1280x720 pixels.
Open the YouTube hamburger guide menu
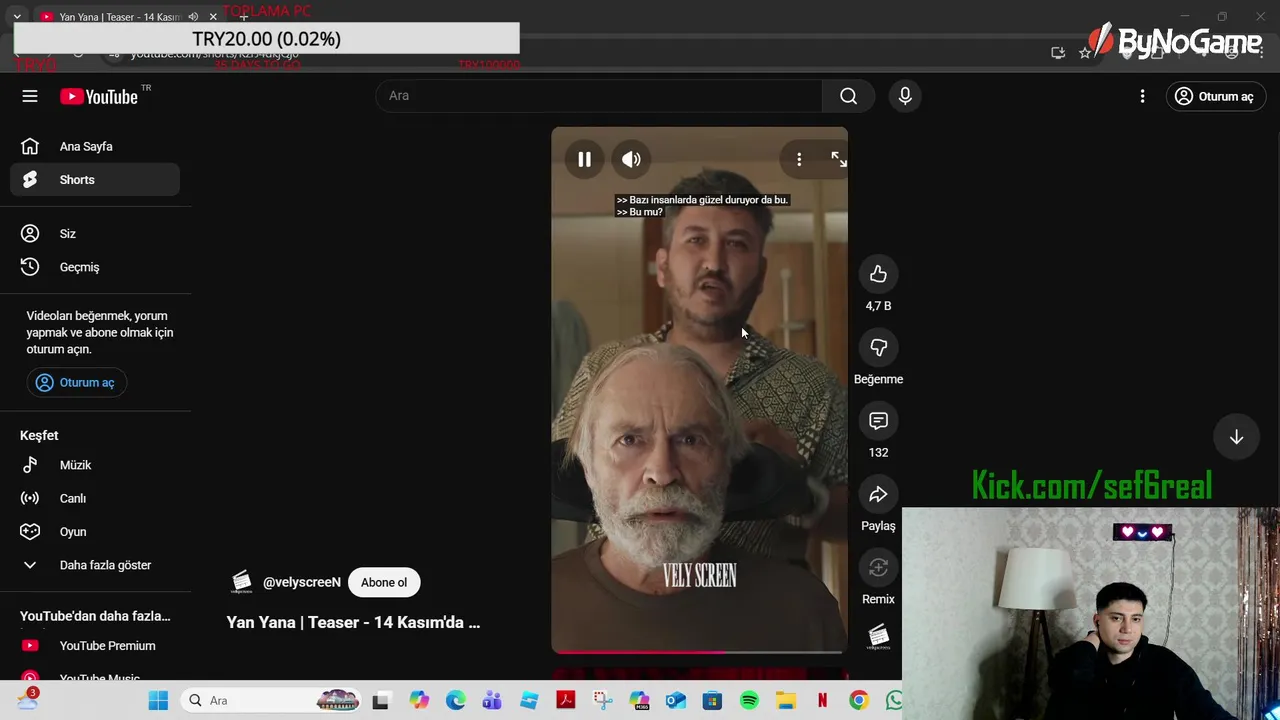coord(30,96)
